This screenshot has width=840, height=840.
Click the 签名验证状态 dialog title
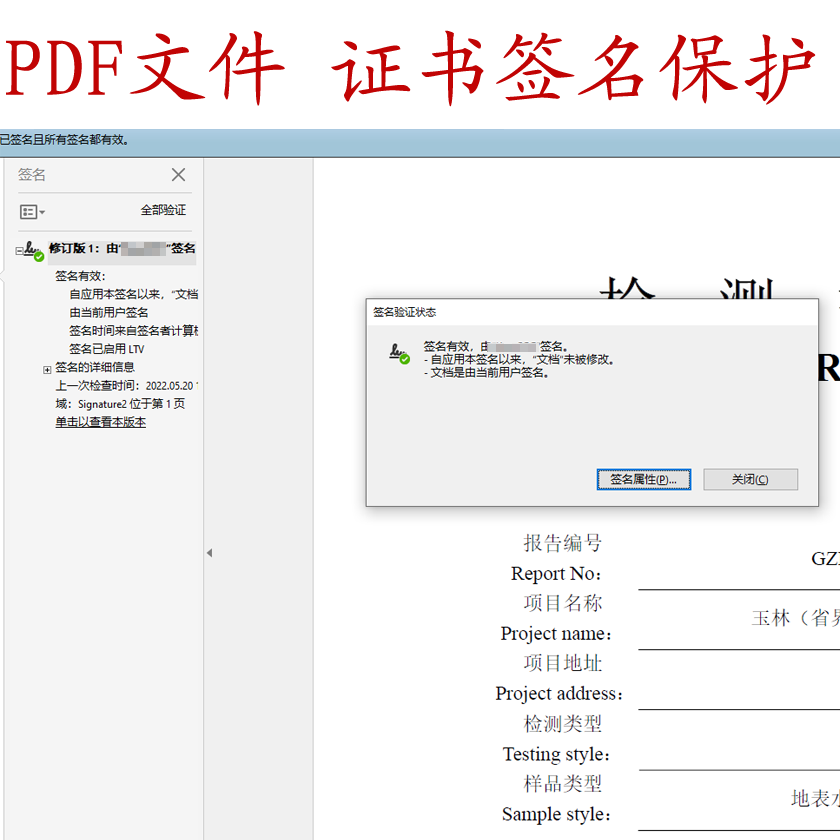pyautogui.click(x=404, y=312)
